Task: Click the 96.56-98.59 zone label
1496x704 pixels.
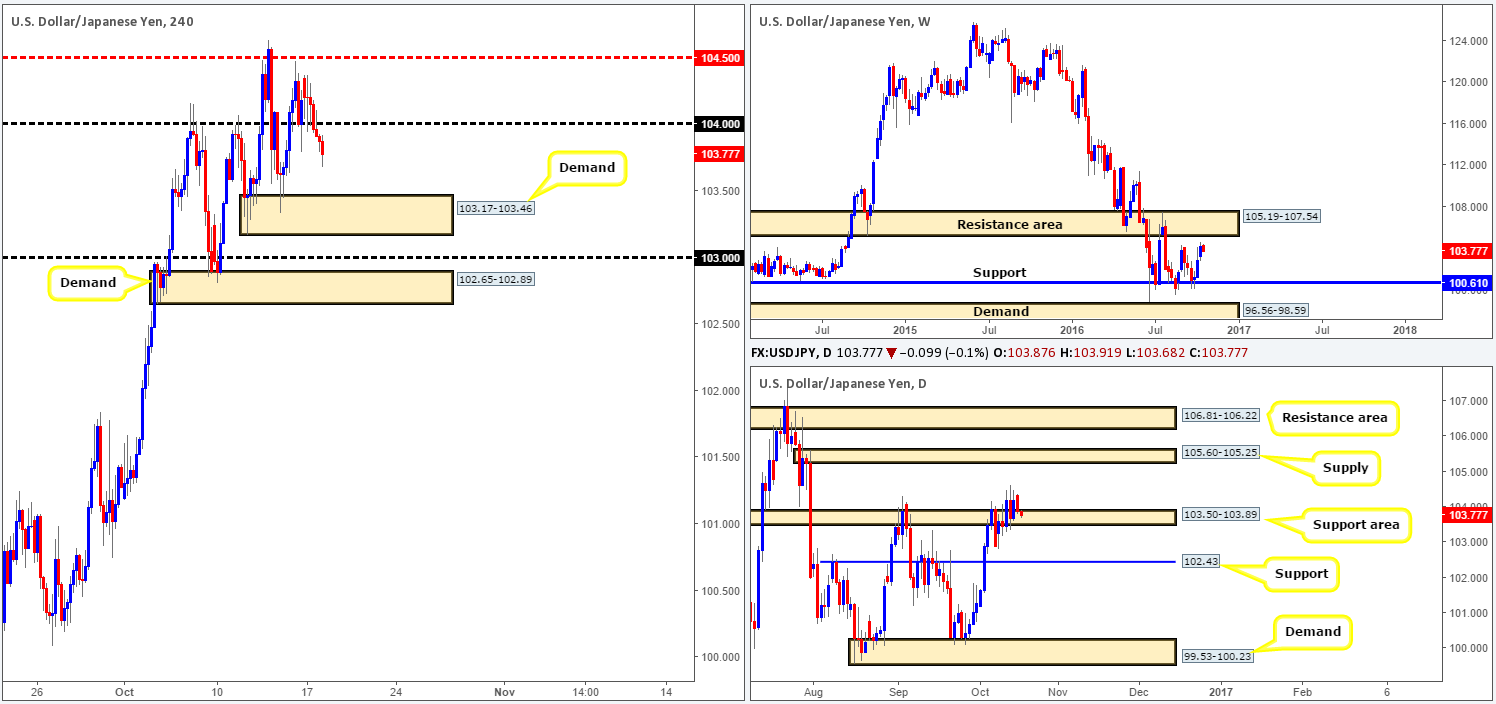Action: pos(1275,311)
